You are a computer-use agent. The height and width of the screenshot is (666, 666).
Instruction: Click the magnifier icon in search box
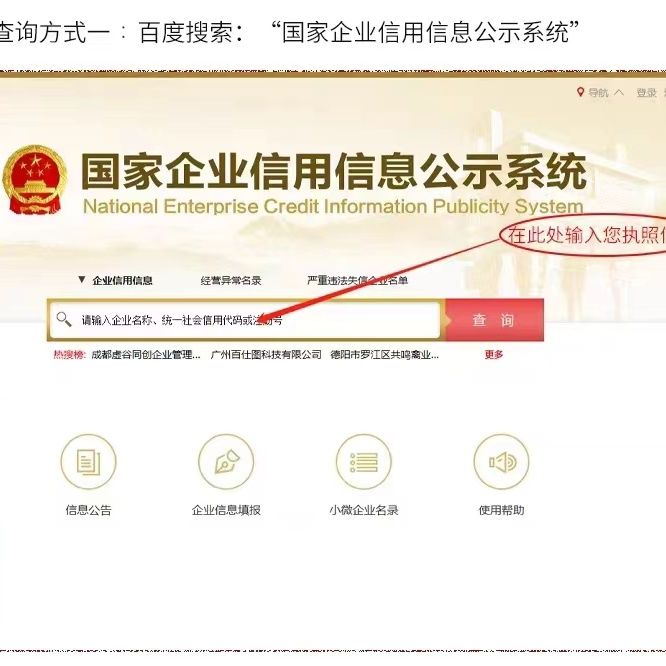pyautogui.click(x=64, y=319)
